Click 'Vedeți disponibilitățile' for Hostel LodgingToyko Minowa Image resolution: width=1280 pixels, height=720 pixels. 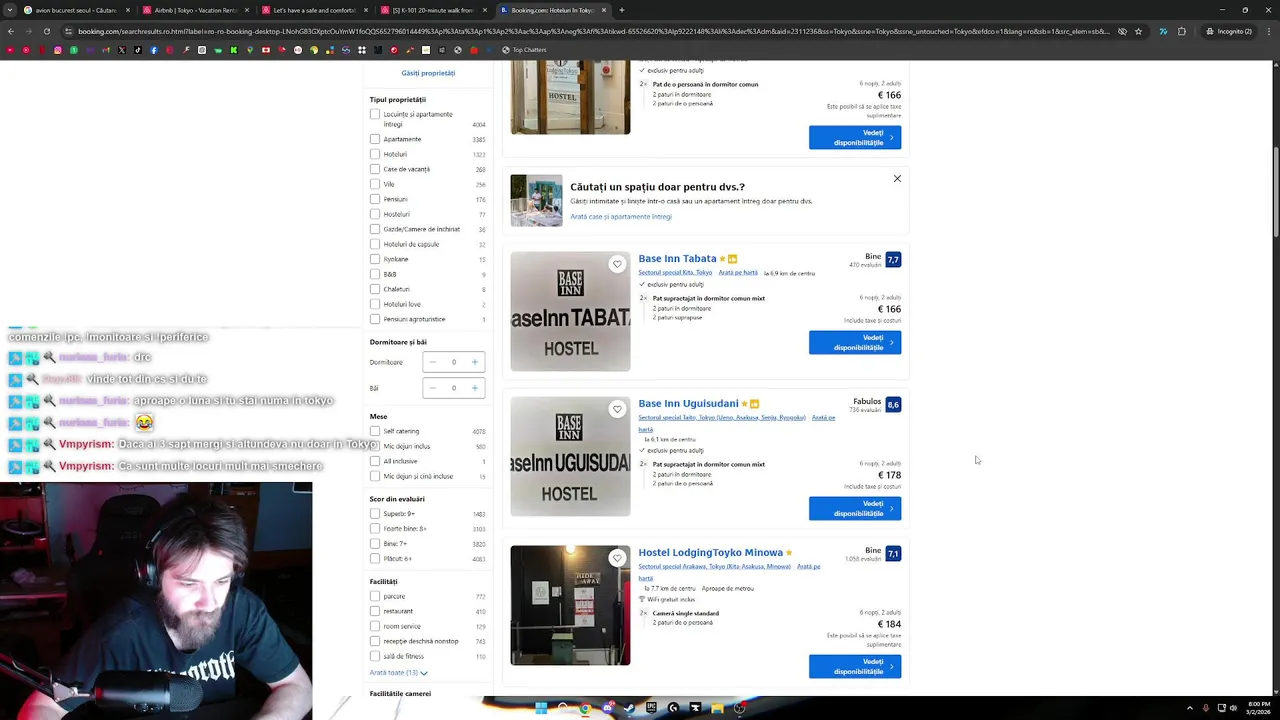(x=855, y=666)
